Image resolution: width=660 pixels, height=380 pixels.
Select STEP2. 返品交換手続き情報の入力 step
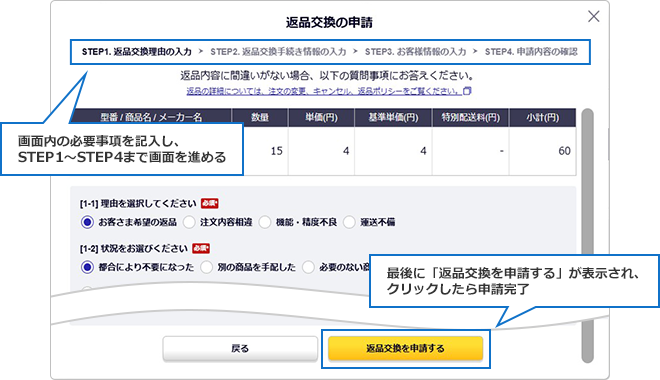point(278,52)
